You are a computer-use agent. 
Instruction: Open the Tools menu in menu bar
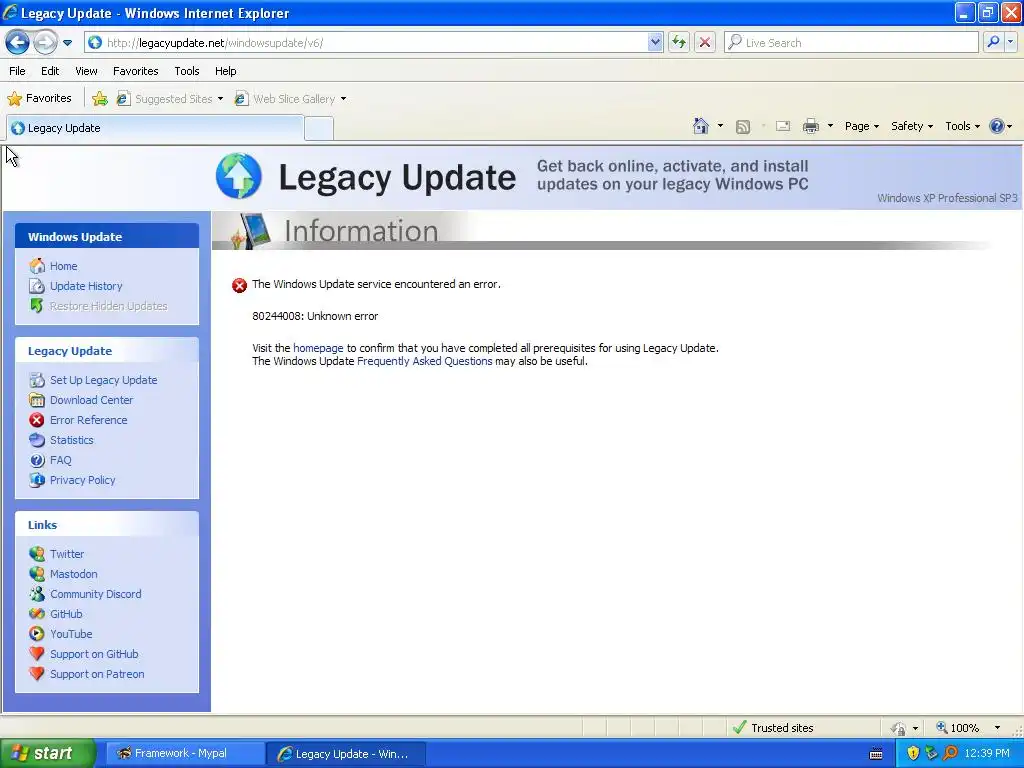point(187,71)
